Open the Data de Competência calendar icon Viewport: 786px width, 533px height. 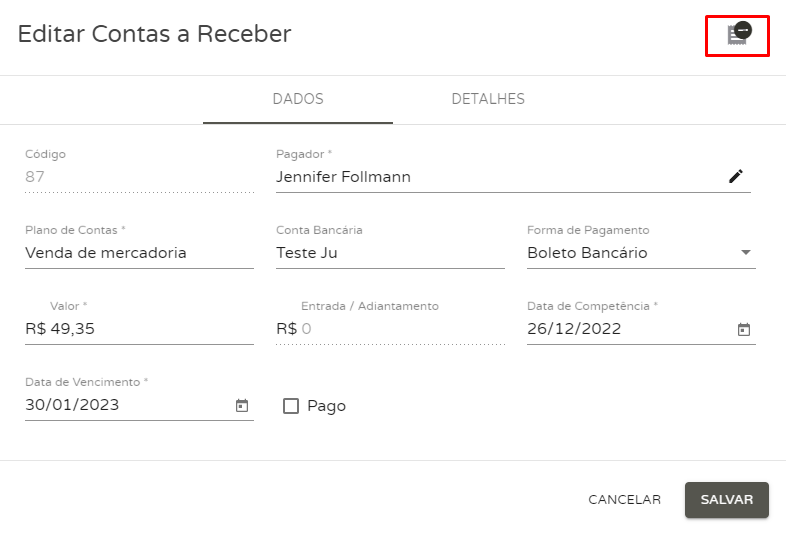tap(744, 329)
